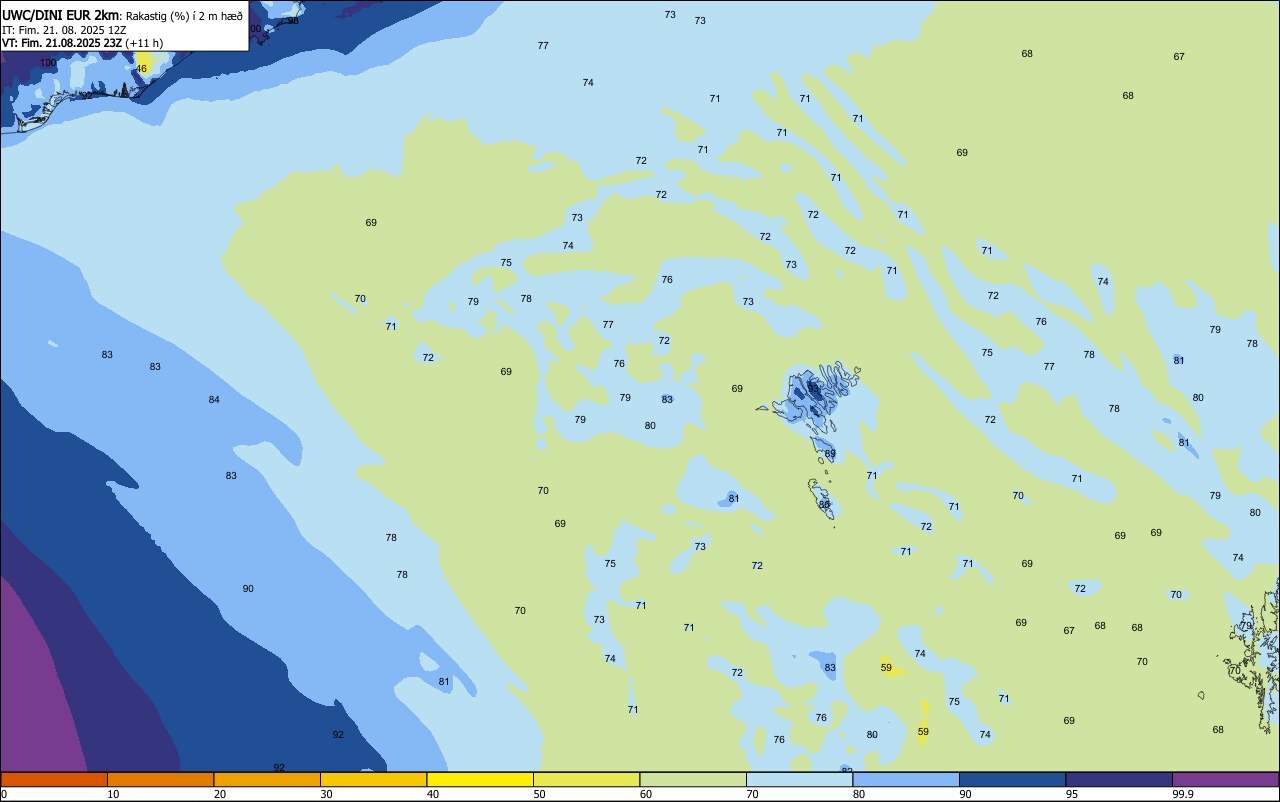
Task: Click the '84' humidity value on the map
Action: point(214,400)
